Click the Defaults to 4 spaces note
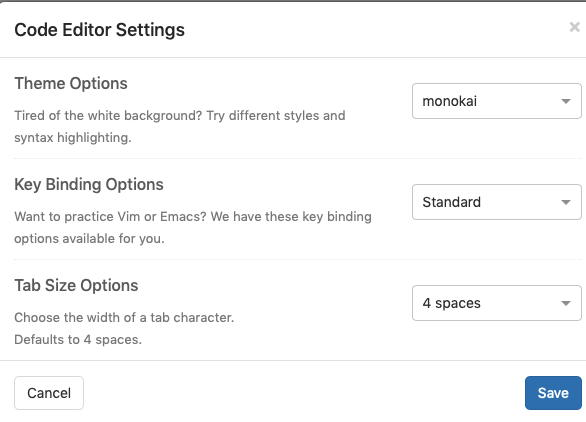This screenshot has height=422, width=586. pyautogui.click(x=78, y=339)
